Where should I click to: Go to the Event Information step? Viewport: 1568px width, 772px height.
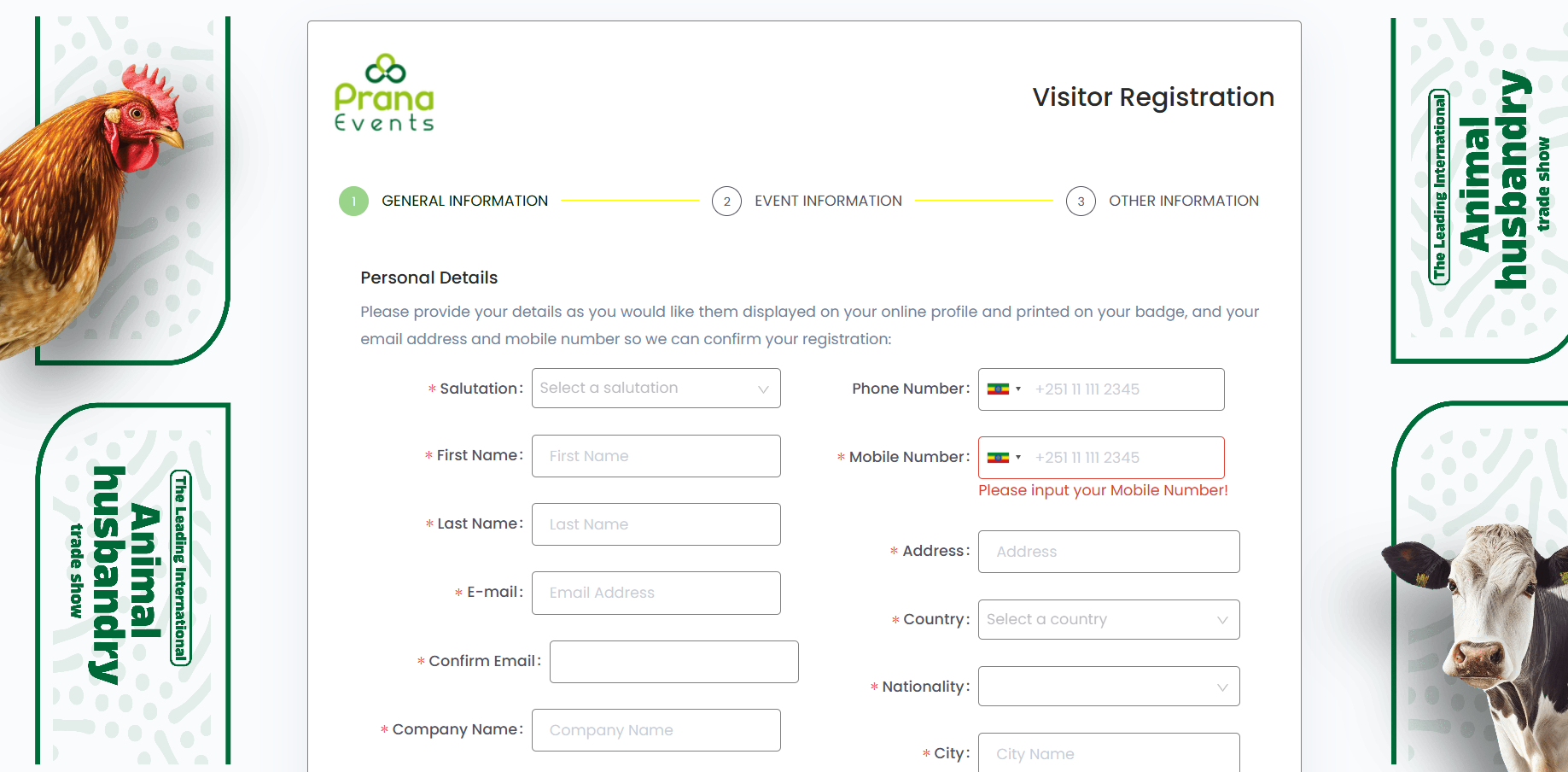point(827,202)
